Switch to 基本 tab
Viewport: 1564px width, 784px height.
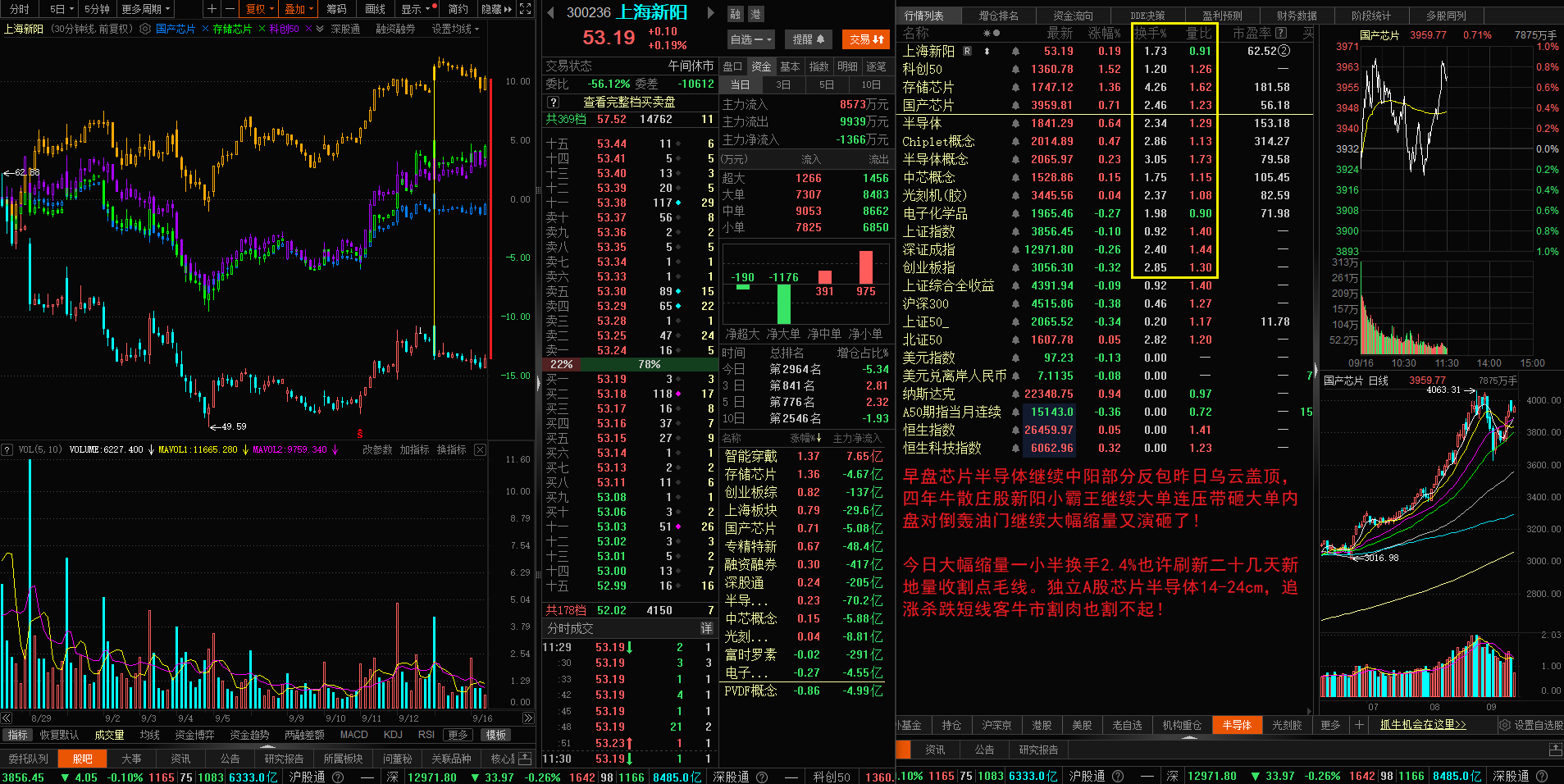pos(790,66)
